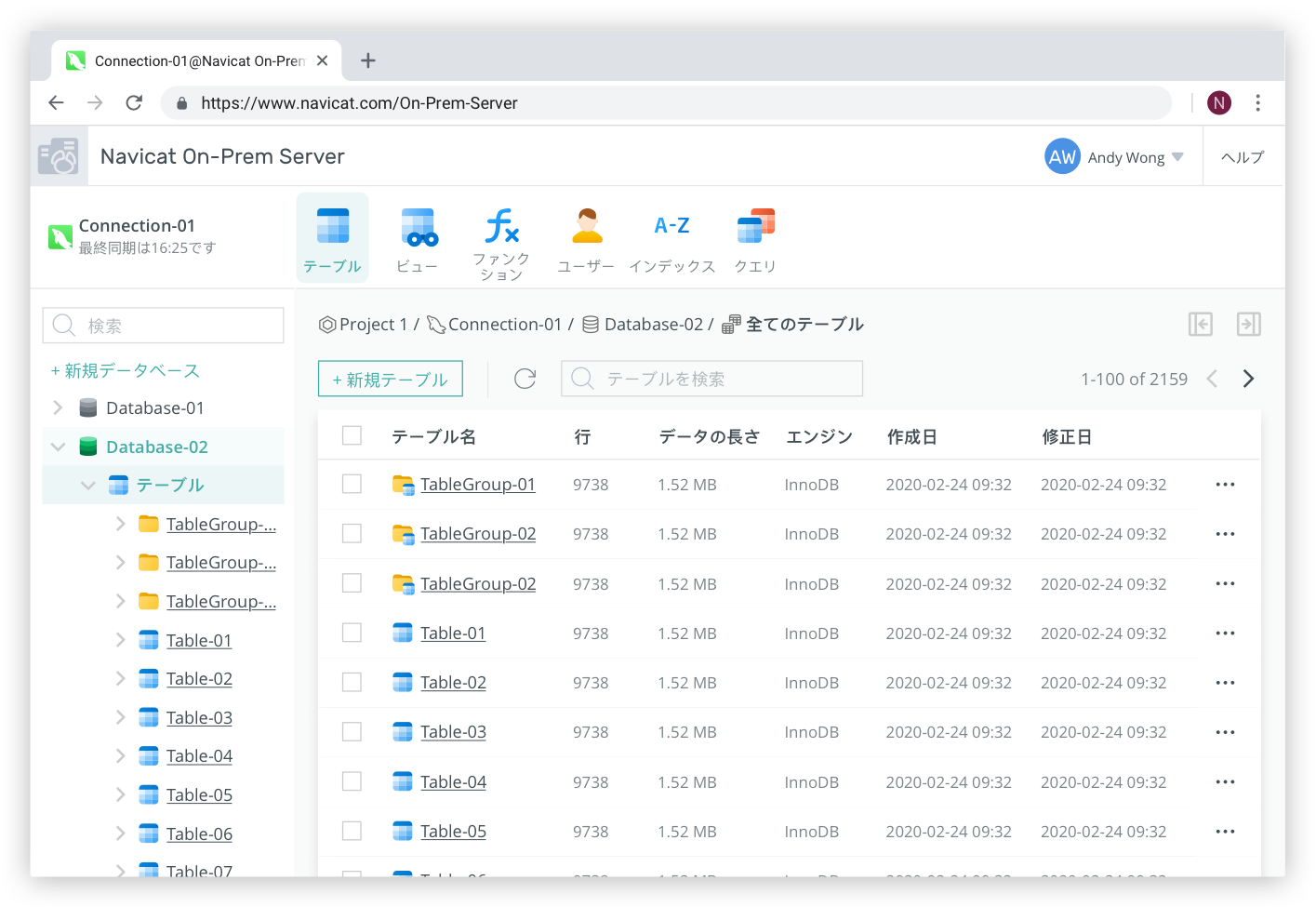This screenshot has width=1316, height=907.
Task: Open the browser three-dot menu
Action: point(1257,102)
